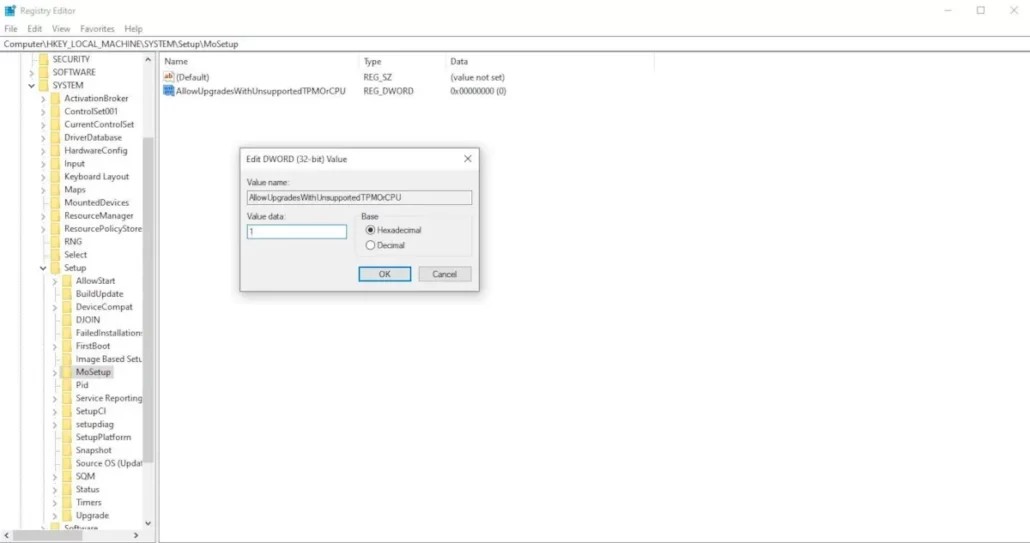Select the SetupPlatform tree item
Screen dimensions: 1030x543
click(103, 437)
